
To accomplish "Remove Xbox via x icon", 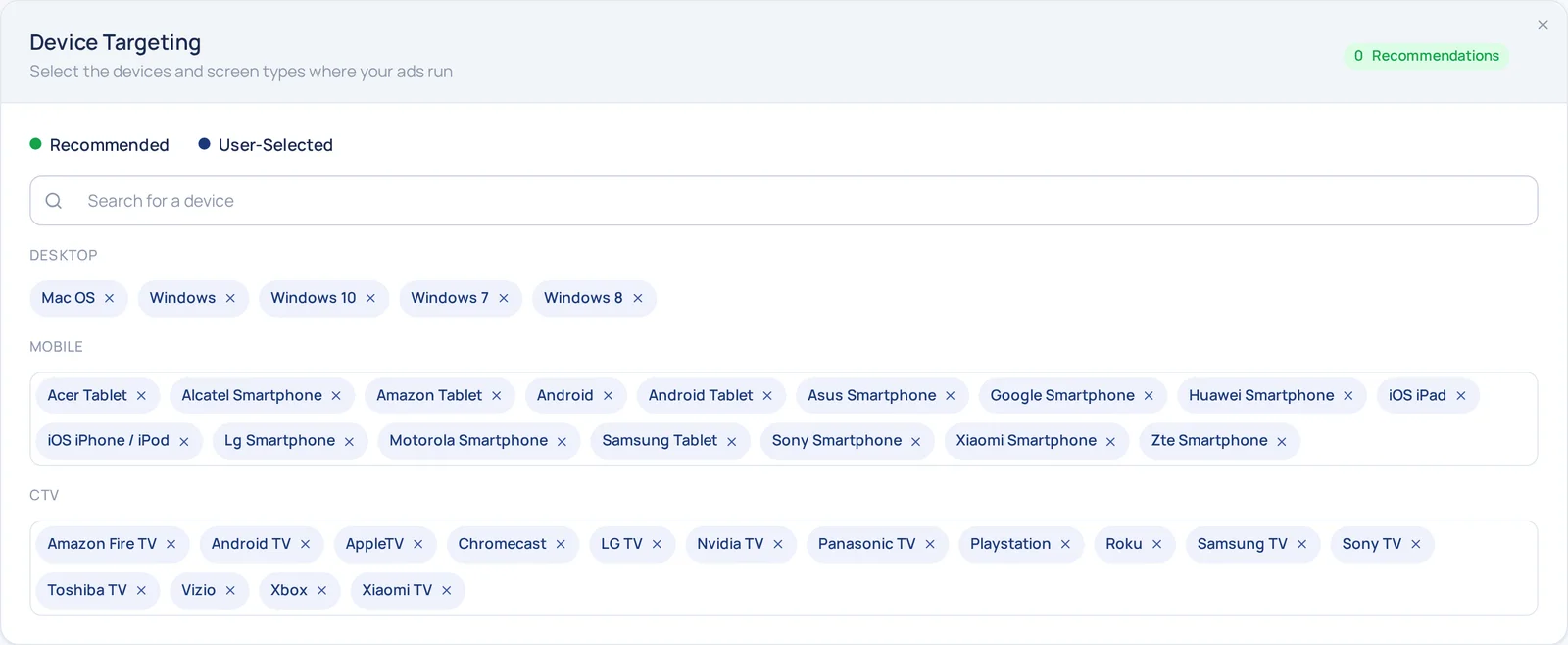I will coord(322,590).
